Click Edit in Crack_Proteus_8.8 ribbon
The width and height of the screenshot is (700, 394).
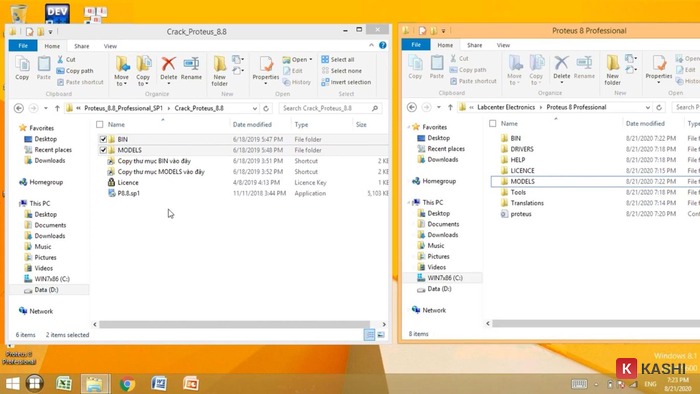[293, 71]
